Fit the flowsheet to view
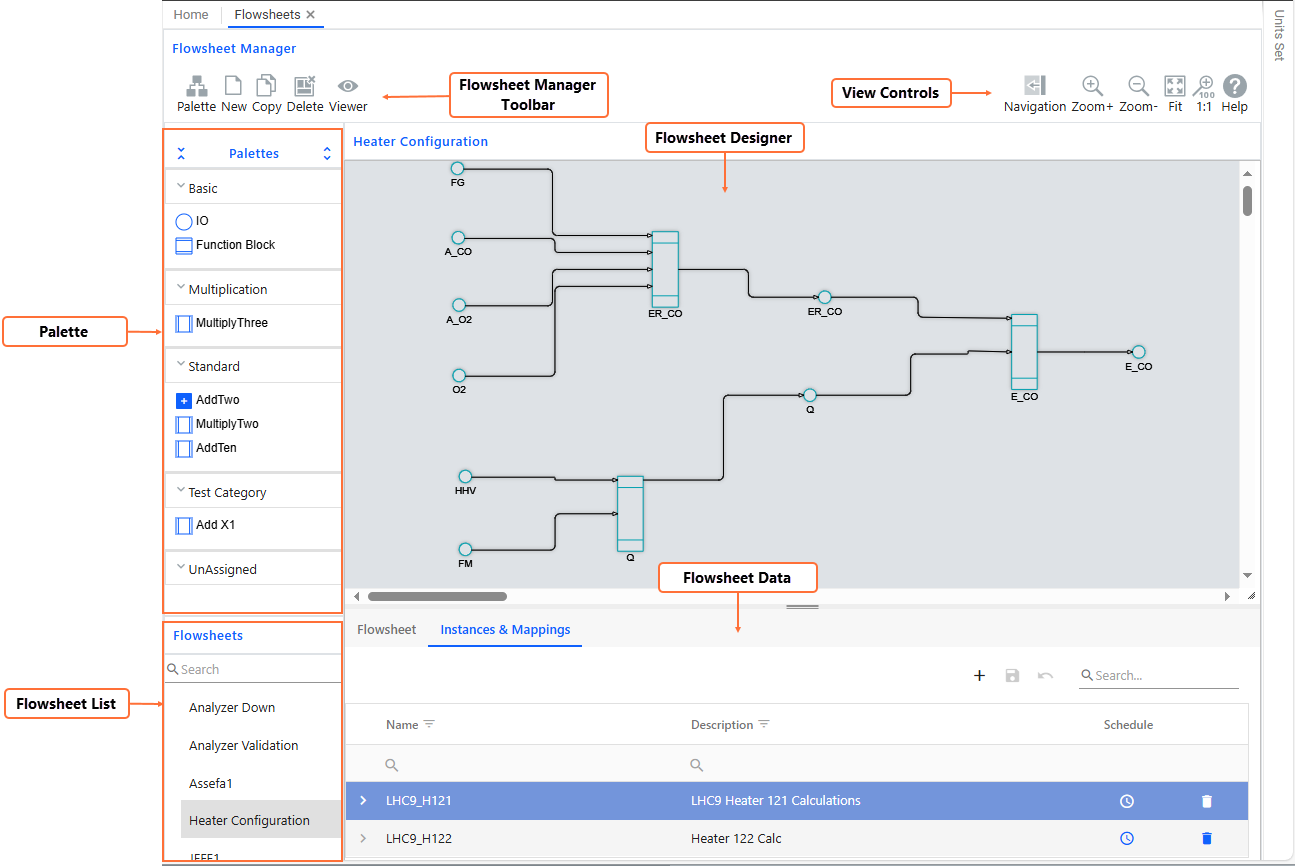Screen dimensions: 1295x866 tap(1175, 94)
